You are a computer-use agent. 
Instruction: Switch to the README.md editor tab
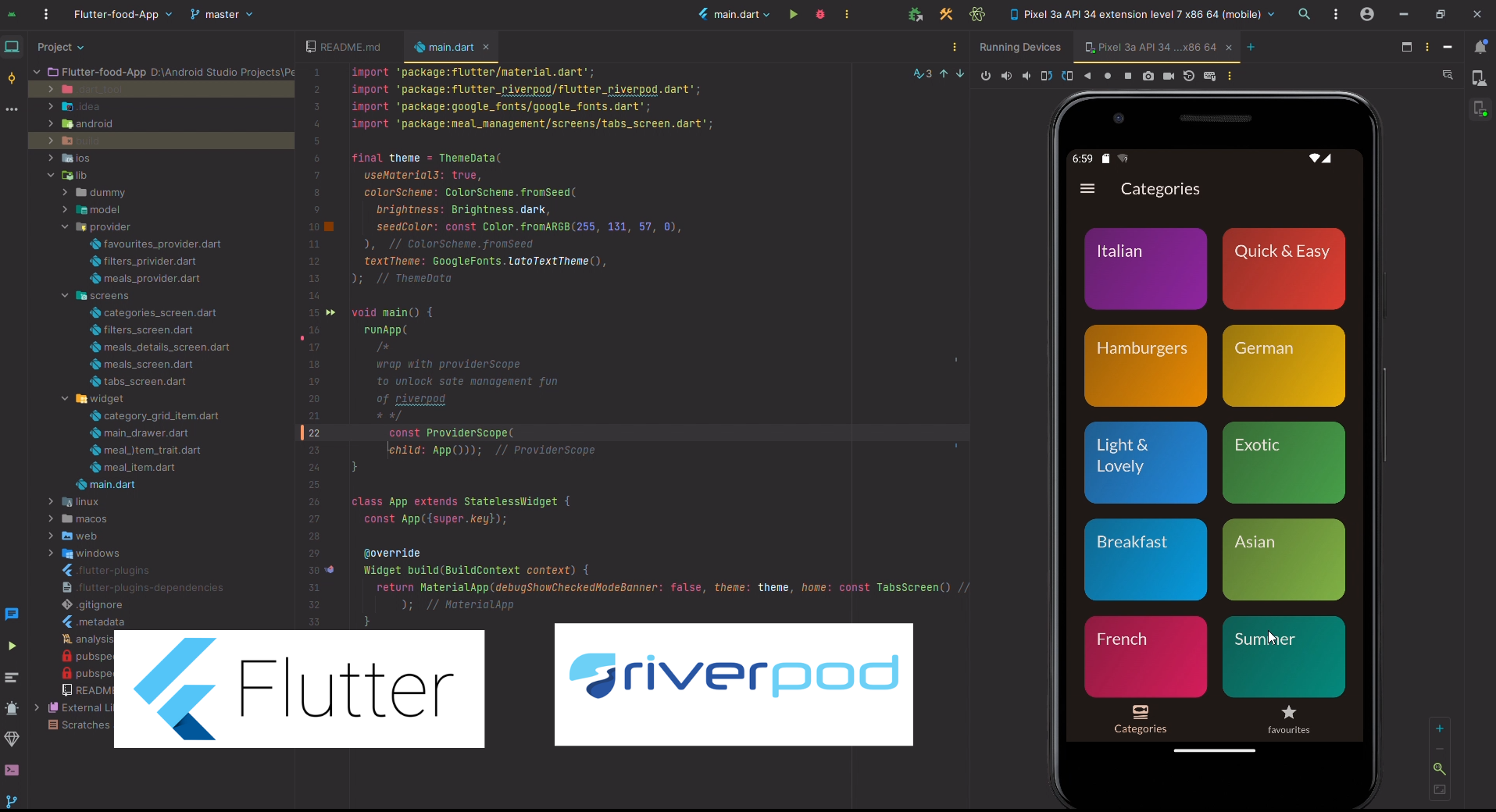coord(344,47)
